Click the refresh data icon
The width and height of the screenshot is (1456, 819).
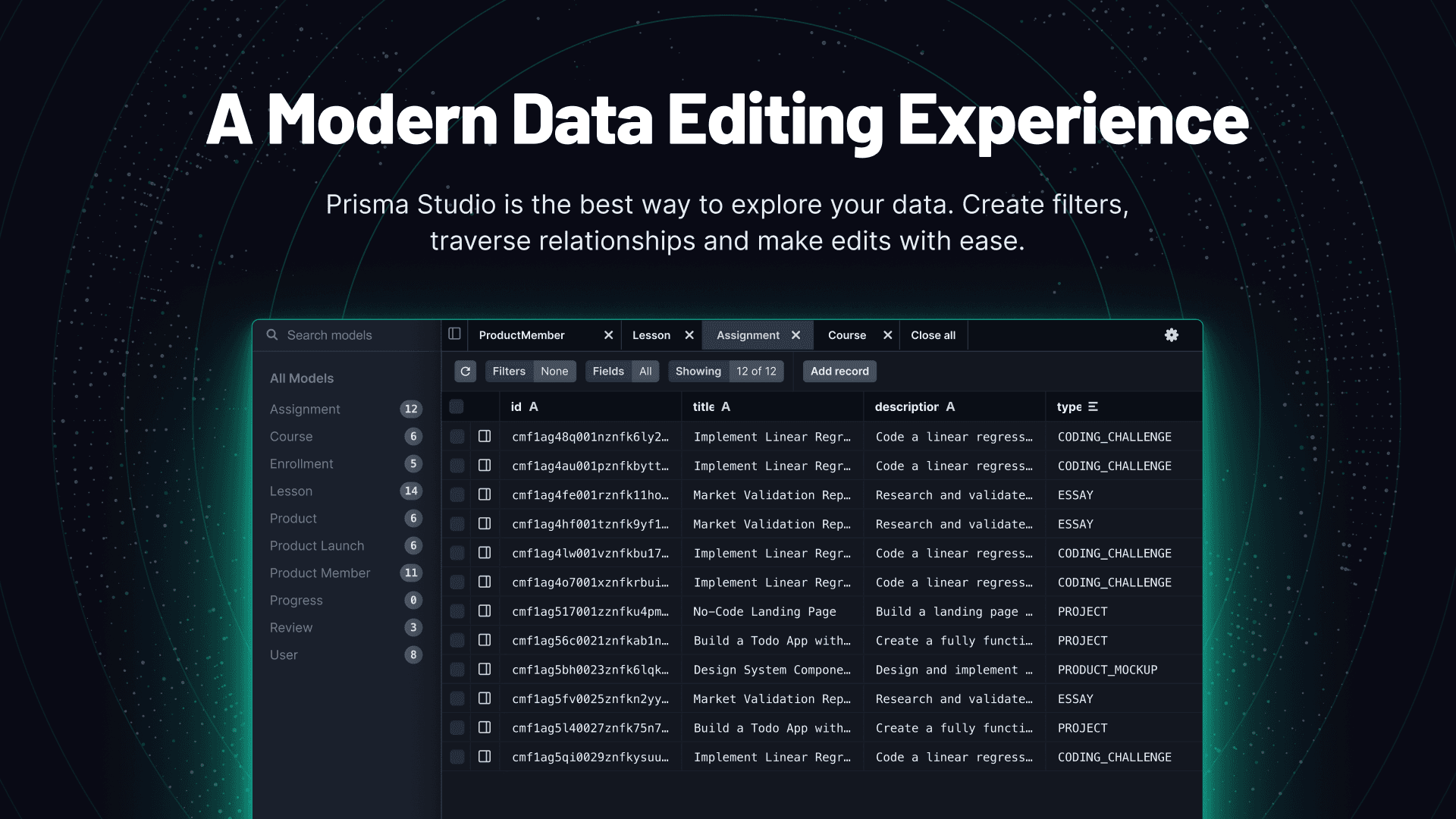[x=465, y=371]
